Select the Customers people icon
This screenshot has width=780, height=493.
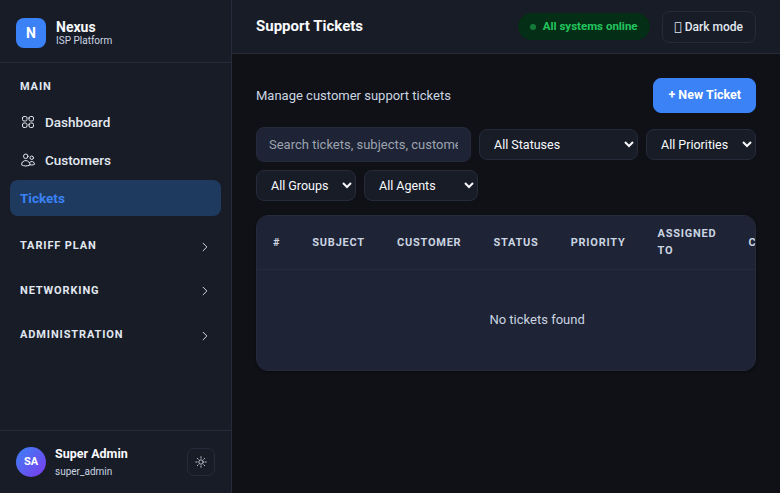point(28,160)
